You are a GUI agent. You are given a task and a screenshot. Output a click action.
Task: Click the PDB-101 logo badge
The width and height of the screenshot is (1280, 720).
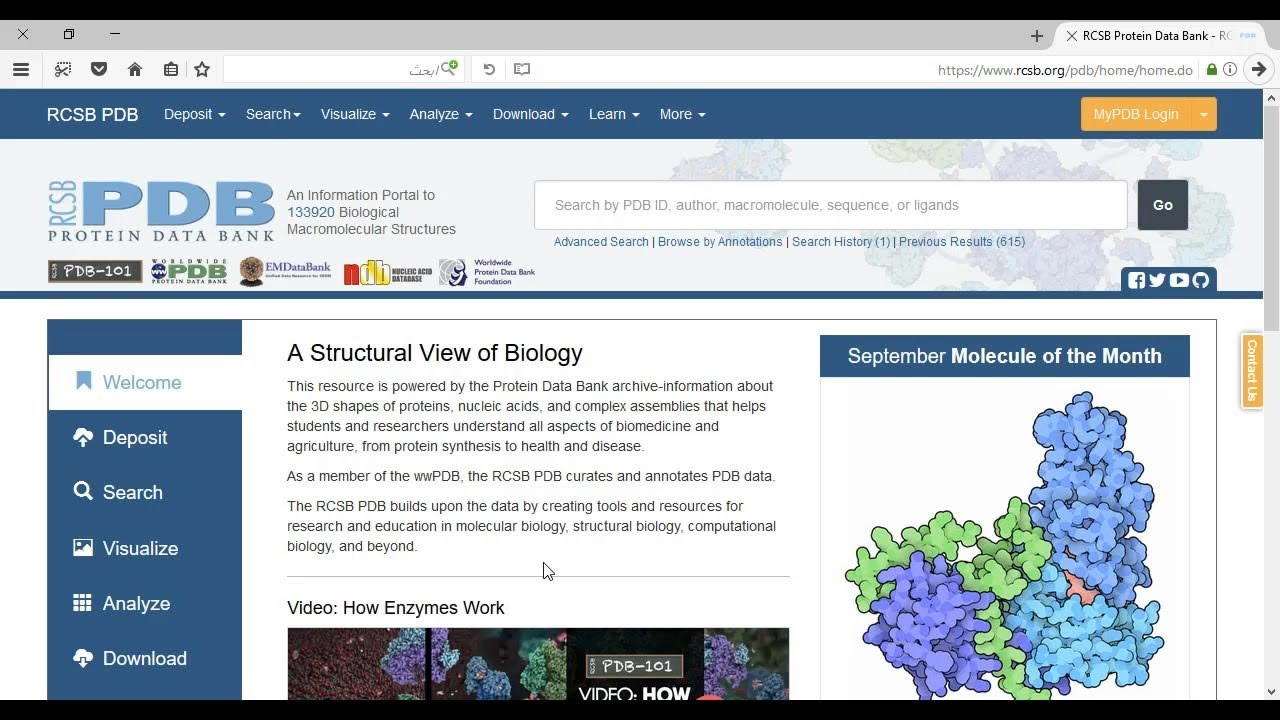pos(95,272)
